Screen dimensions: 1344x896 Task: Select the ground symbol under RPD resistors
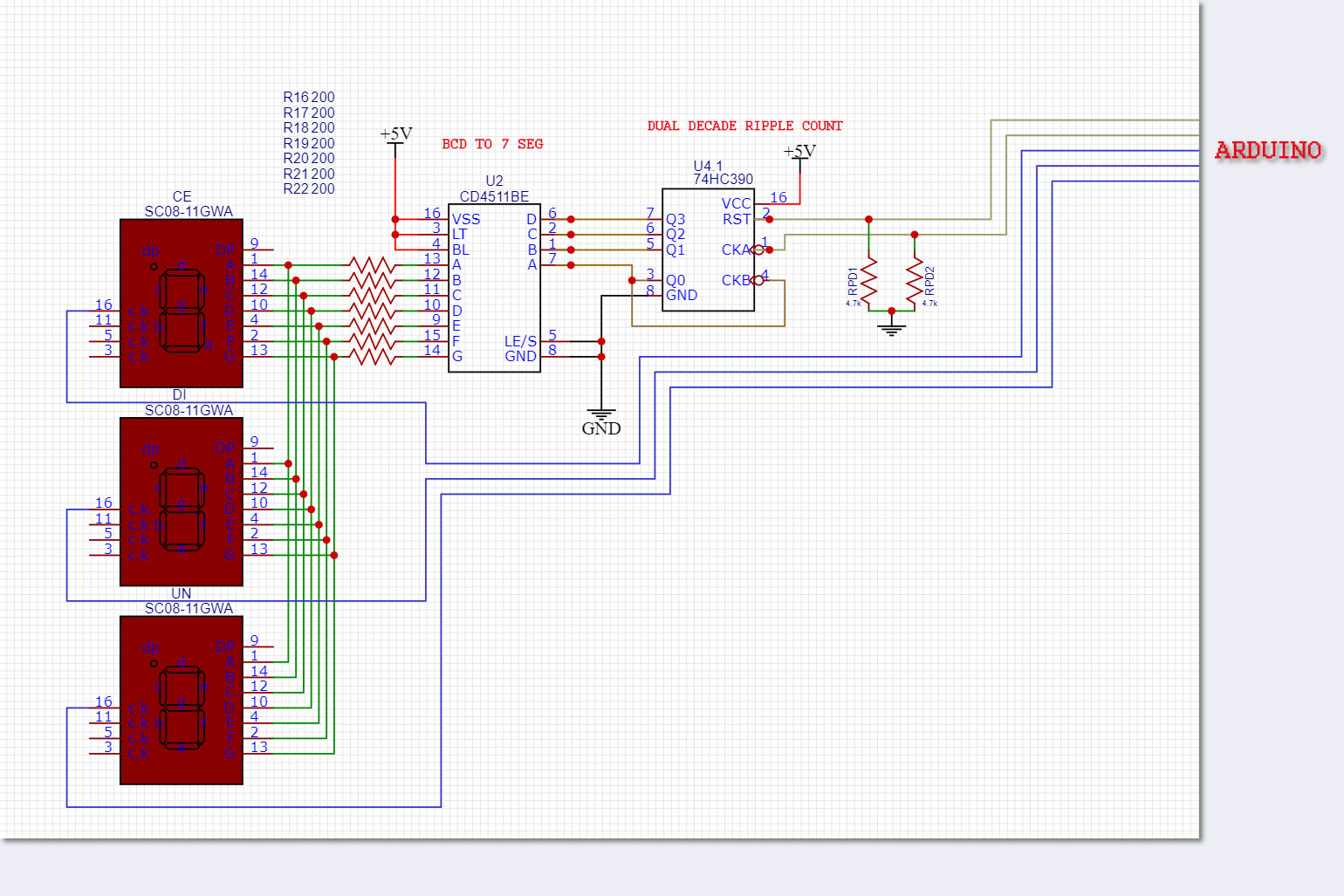(891, 328)
